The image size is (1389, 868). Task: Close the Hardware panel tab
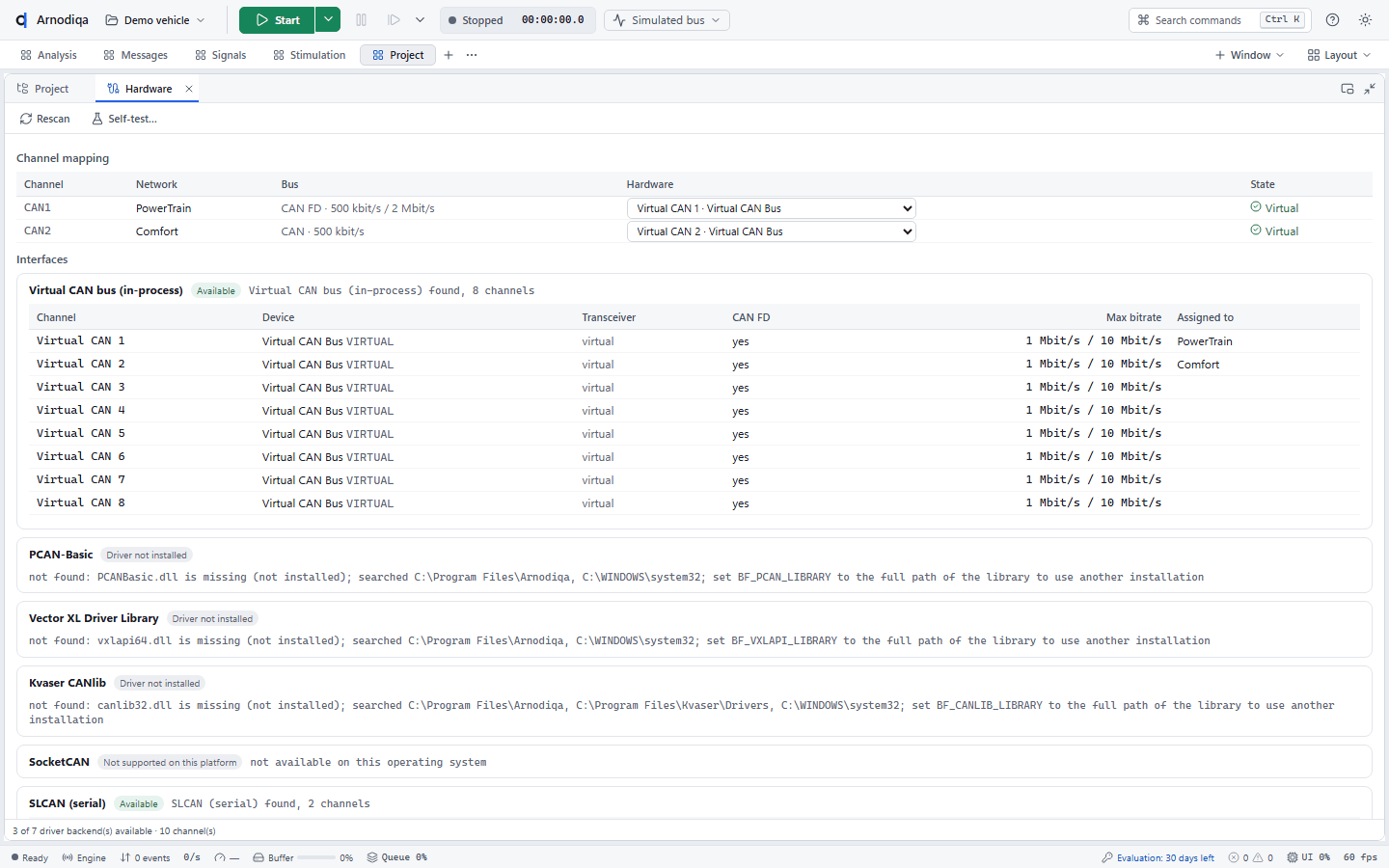[189, 89]
